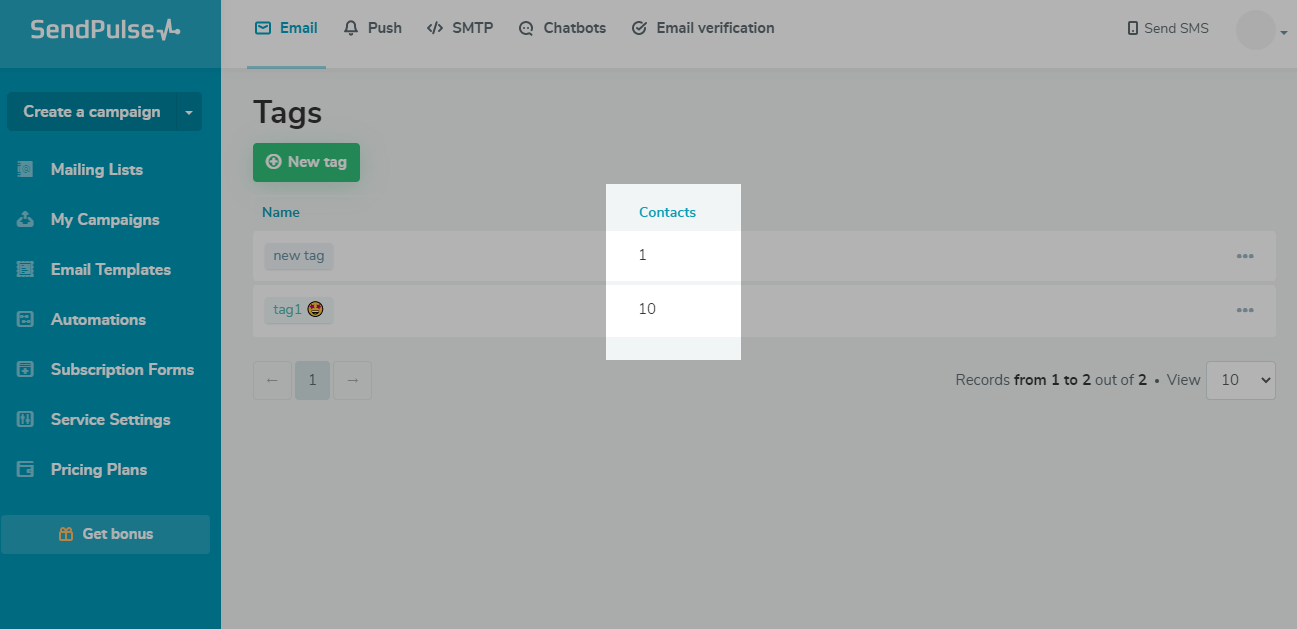Open the View records per page dropdown
Screen dimensions: 1297x629
(x=1241, y=380)
